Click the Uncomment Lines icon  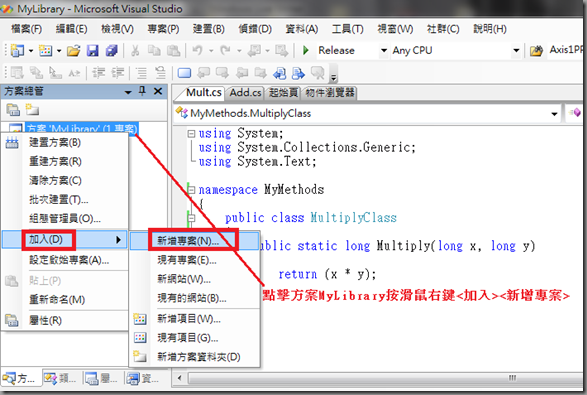click(x=160, y=73)
